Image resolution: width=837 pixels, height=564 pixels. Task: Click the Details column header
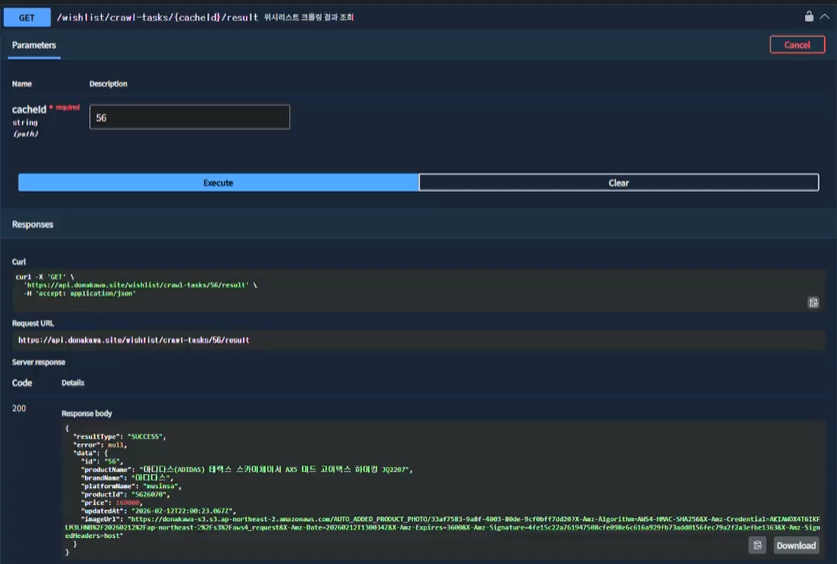point(73,383)
